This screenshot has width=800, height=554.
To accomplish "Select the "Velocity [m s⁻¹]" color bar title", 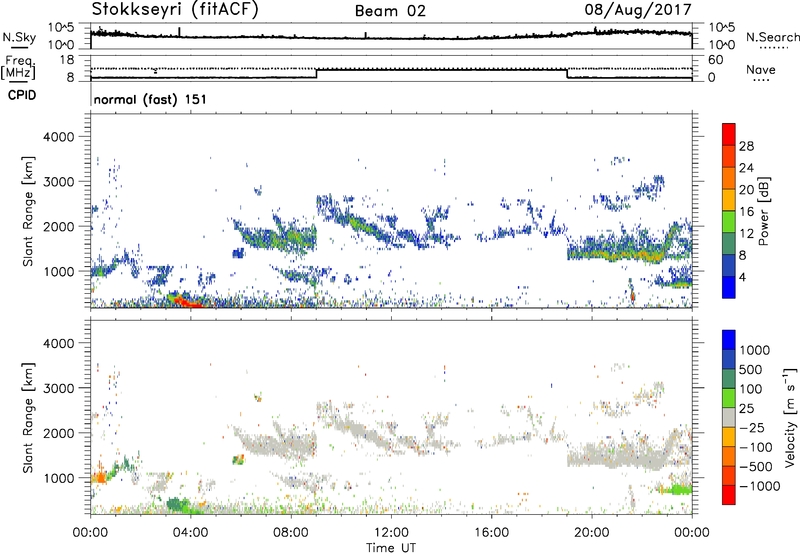I will tap(790, 417).
